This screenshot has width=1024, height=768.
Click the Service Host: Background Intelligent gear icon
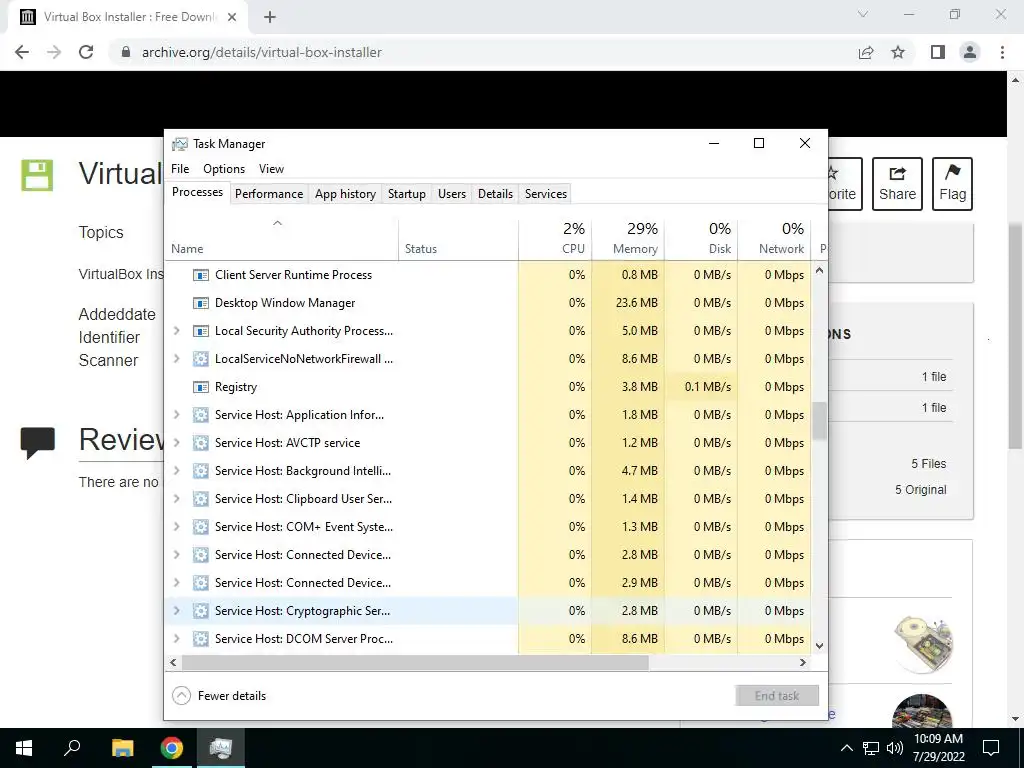coord(200,471)
